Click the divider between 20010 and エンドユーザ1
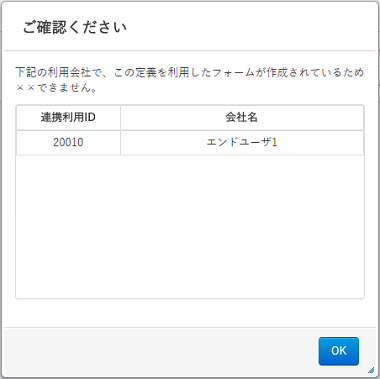This screenshot has height=379, width=380. point(120,142)
